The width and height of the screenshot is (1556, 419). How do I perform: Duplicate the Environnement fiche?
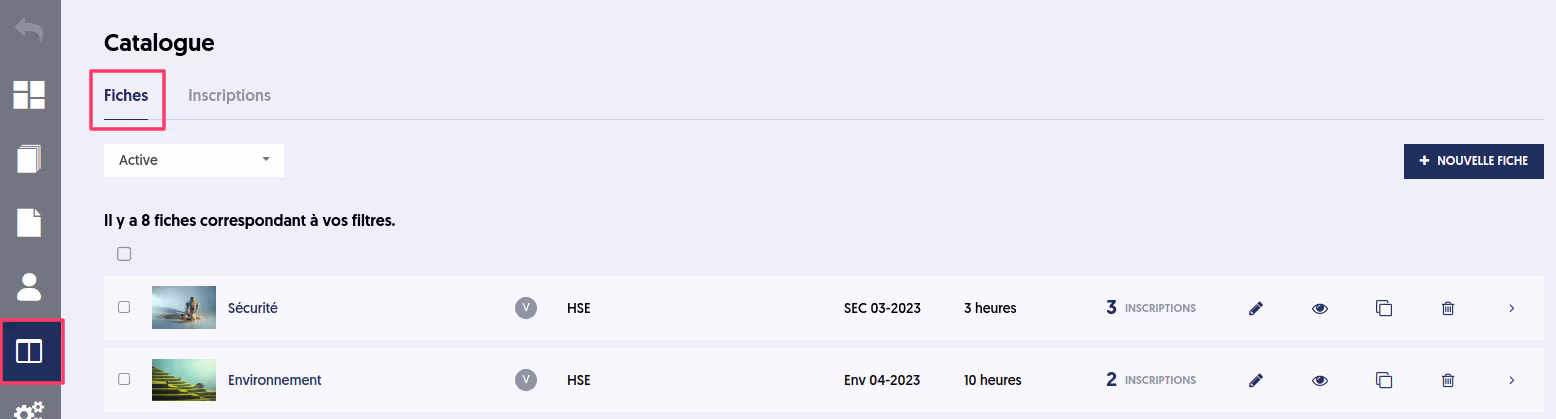[x=1384, y=380]
